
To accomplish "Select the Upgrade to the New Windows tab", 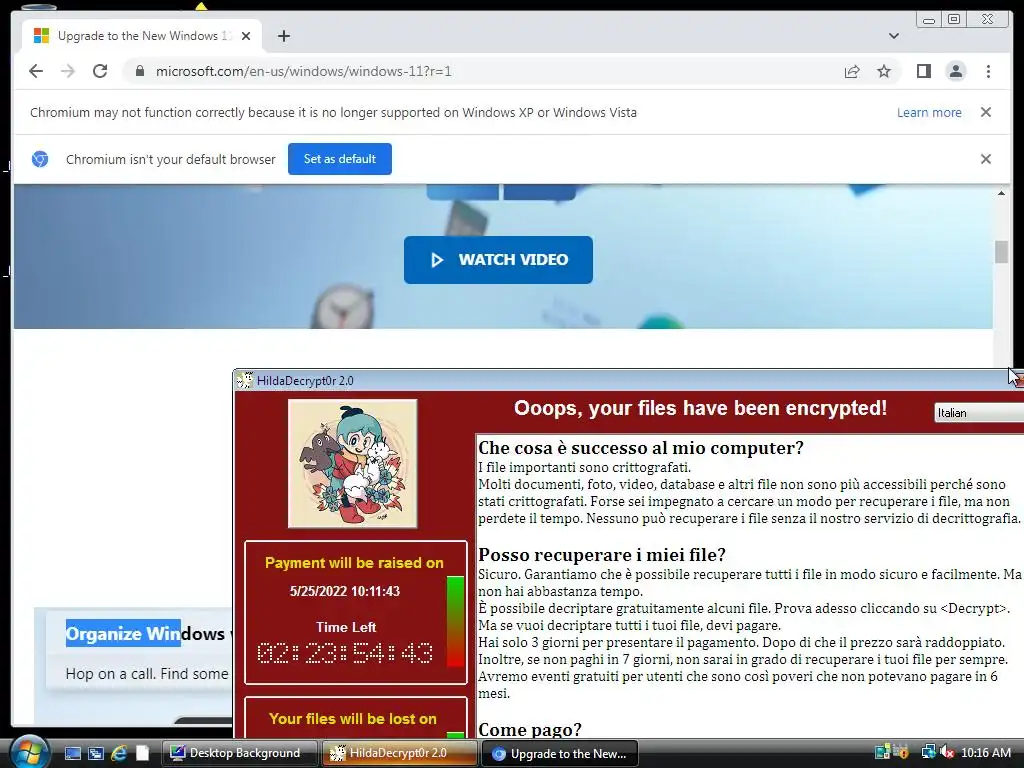I will pos(142,36).
